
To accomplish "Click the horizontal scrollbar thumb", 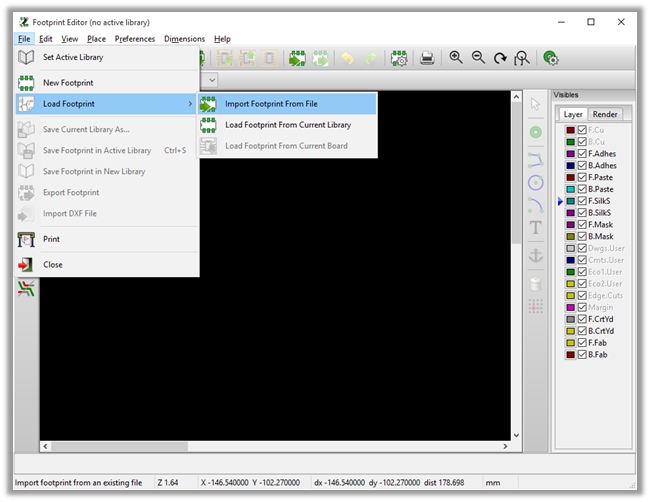I will pyautogui.click(x=119, y=446).
